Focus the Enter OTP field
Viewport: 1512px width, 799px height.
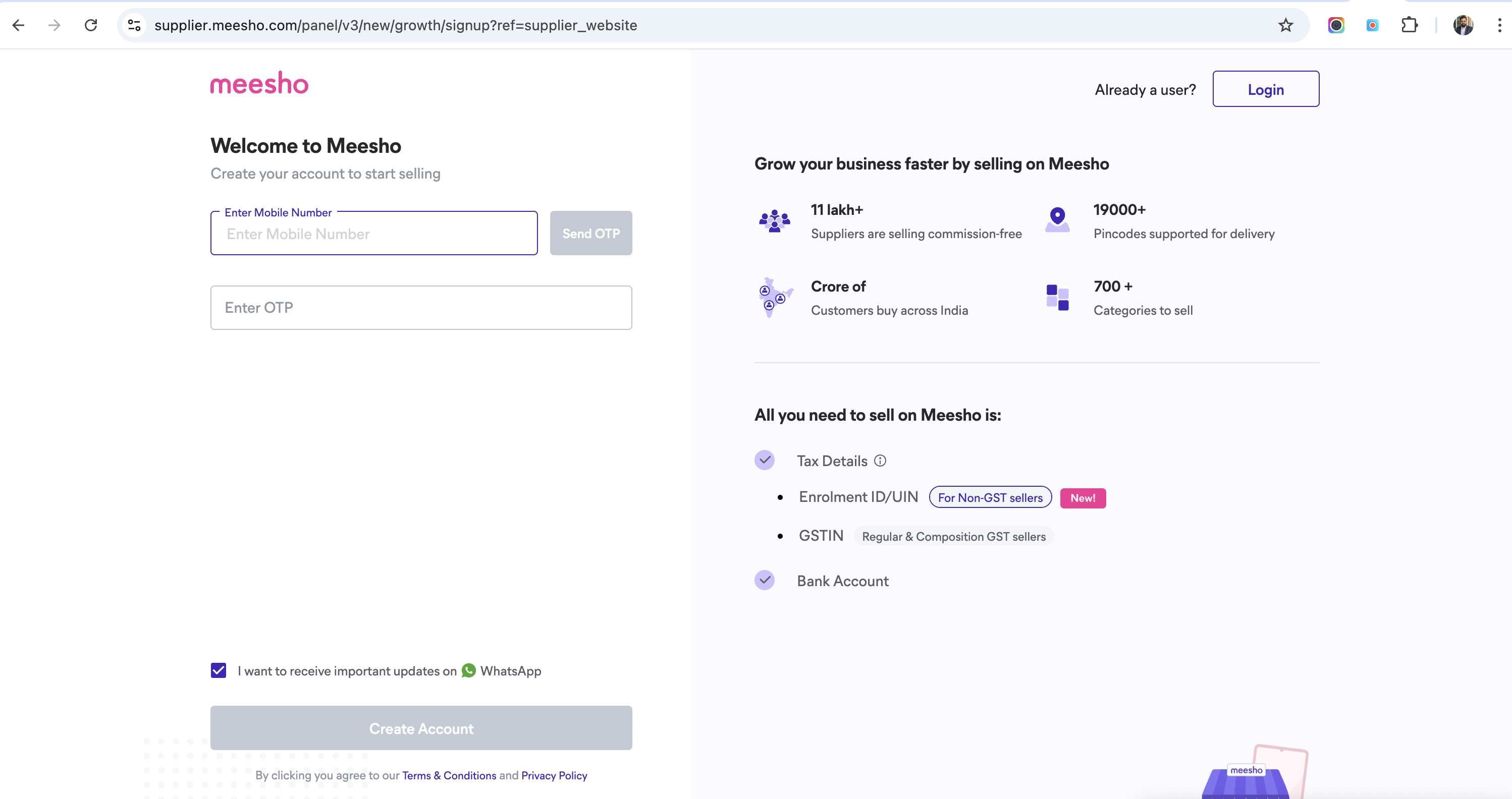point(421,307)
